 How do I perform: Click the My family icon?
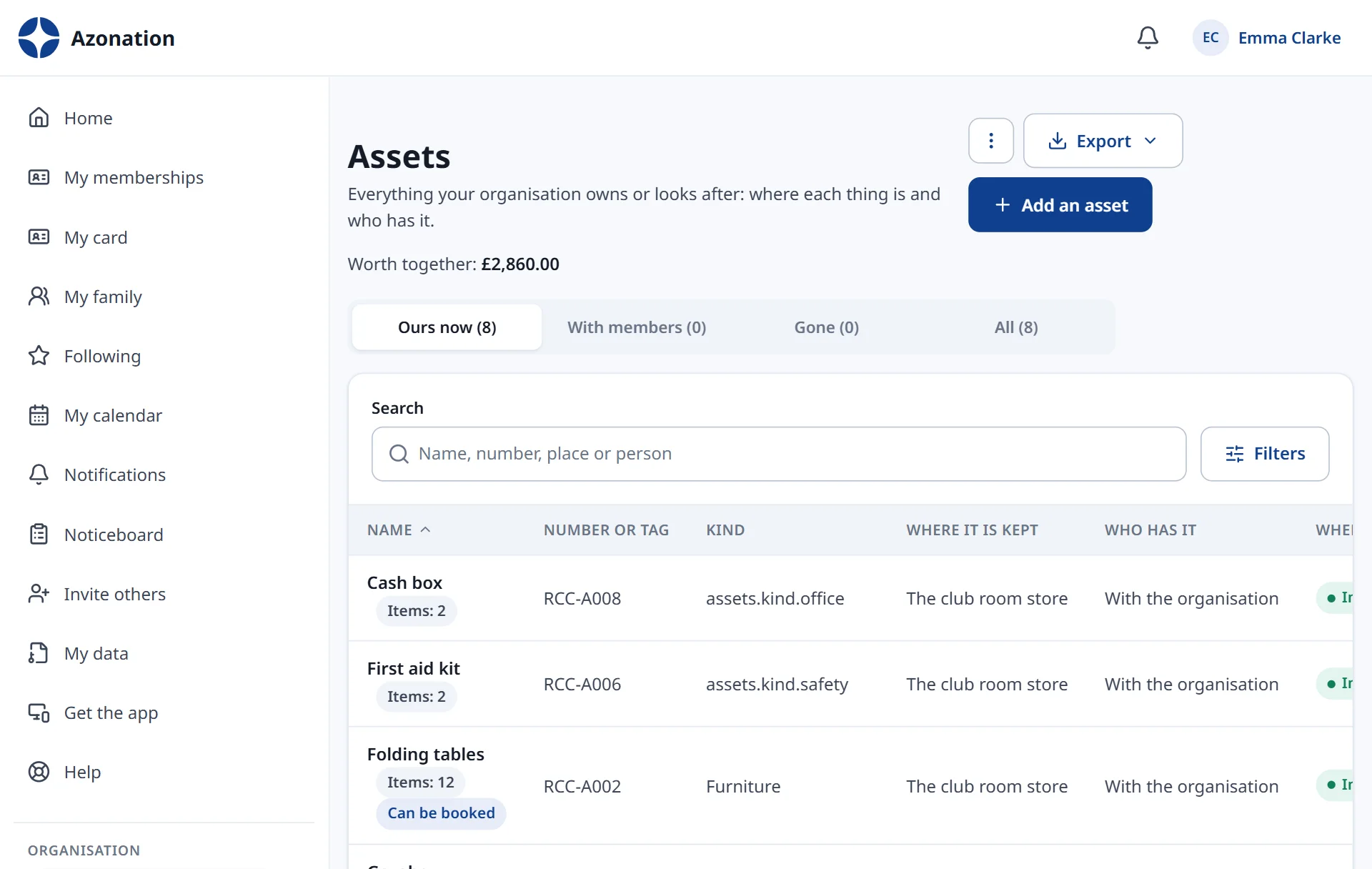39,296
